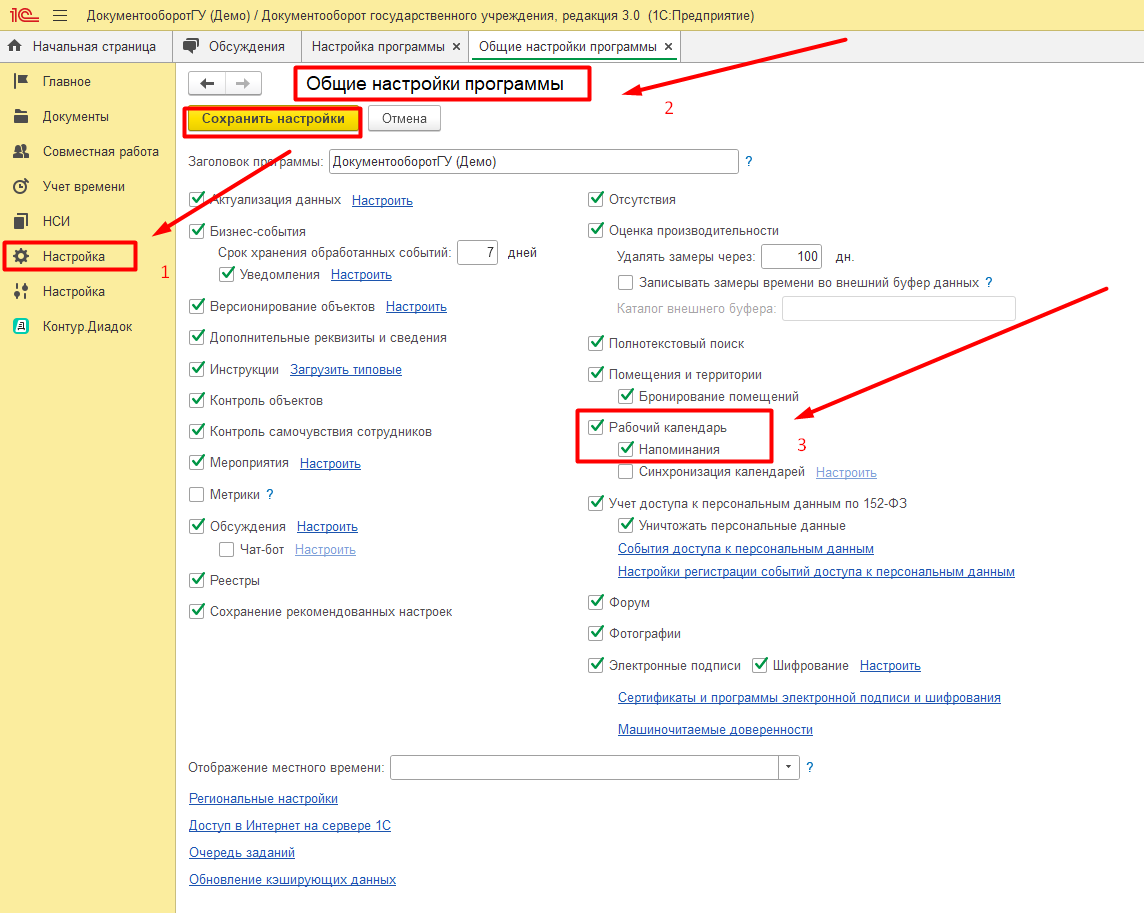Close the Настройка программы tab
Screen dimensions: 1144x913
pyautogui.click(x=456, y=46)
